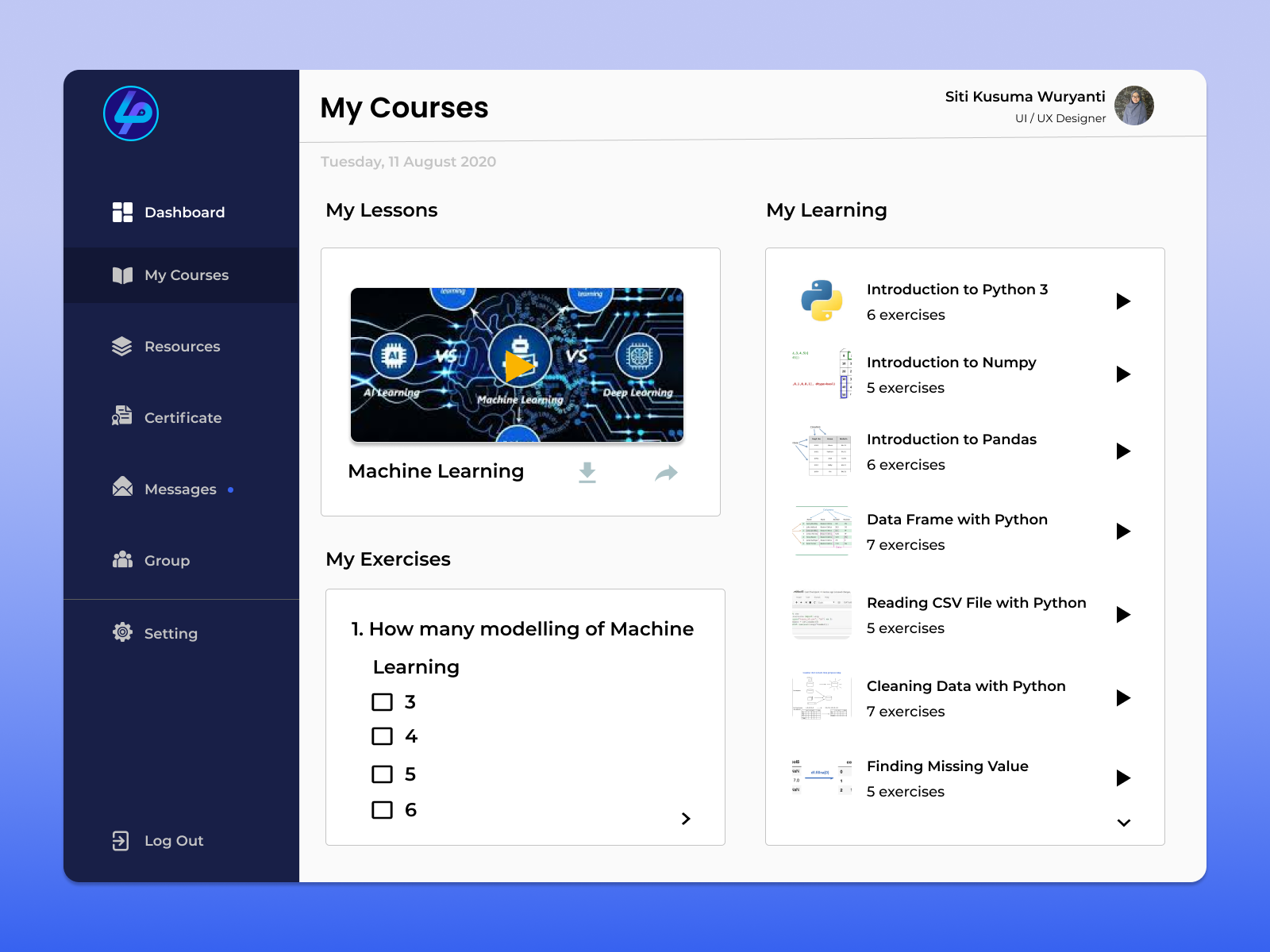Open the Dashboard panel from sidebar
This screenshot has height=952, width=1270.
coord(124,212)
